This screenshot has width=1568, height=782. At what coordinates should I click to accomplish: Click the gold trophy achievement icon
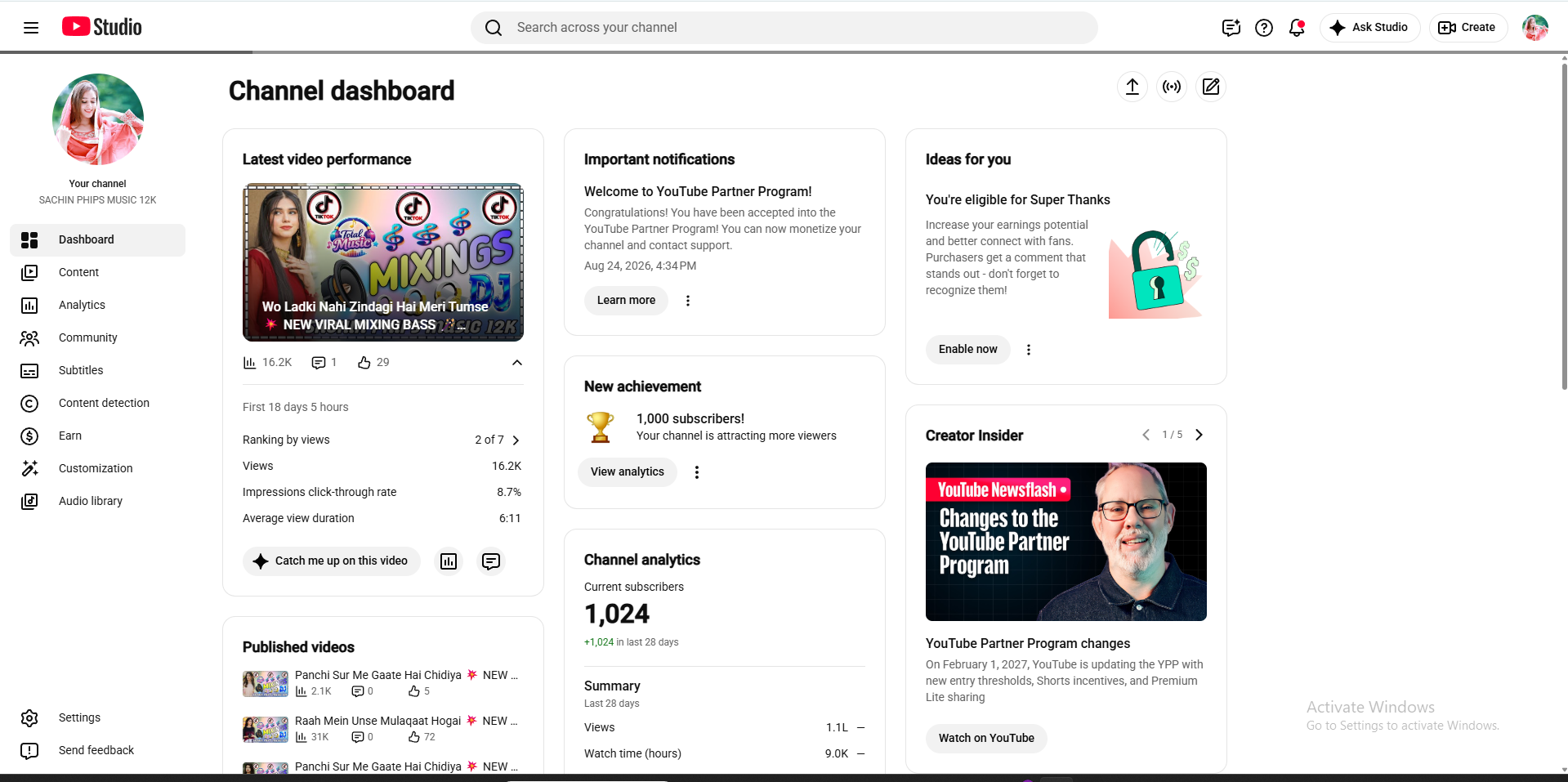pyautogui.click(x=601, y=427)
